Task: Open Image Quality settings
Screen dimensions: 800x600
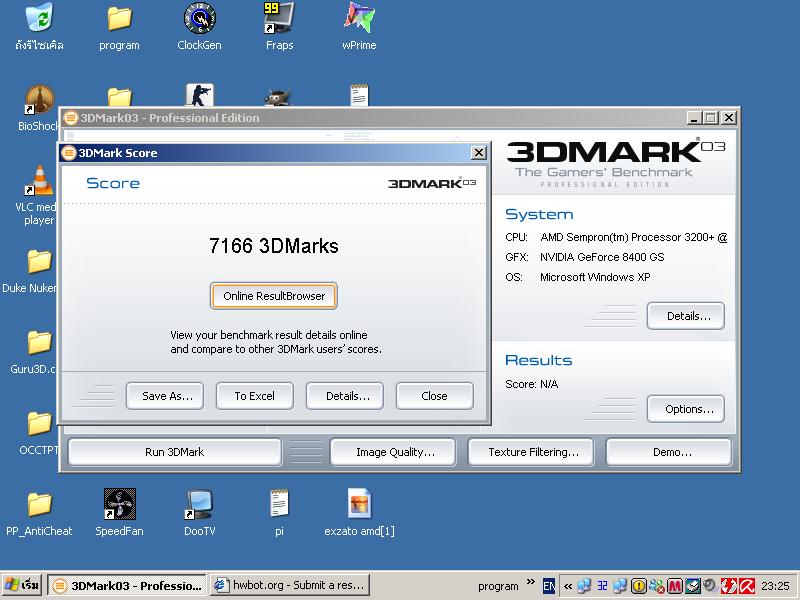Action: [x=393, y=452]
